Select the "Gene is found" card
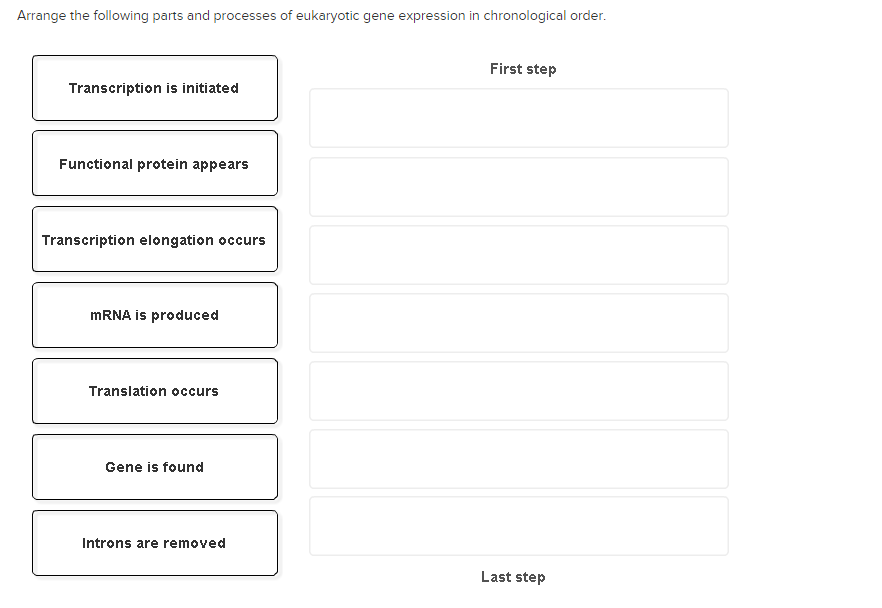This screenshot has width=882, height=608. (155, 466)
